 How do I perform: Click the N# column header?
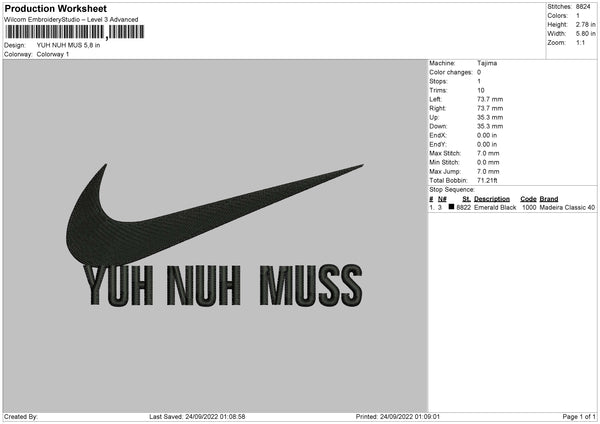(442, 199)
